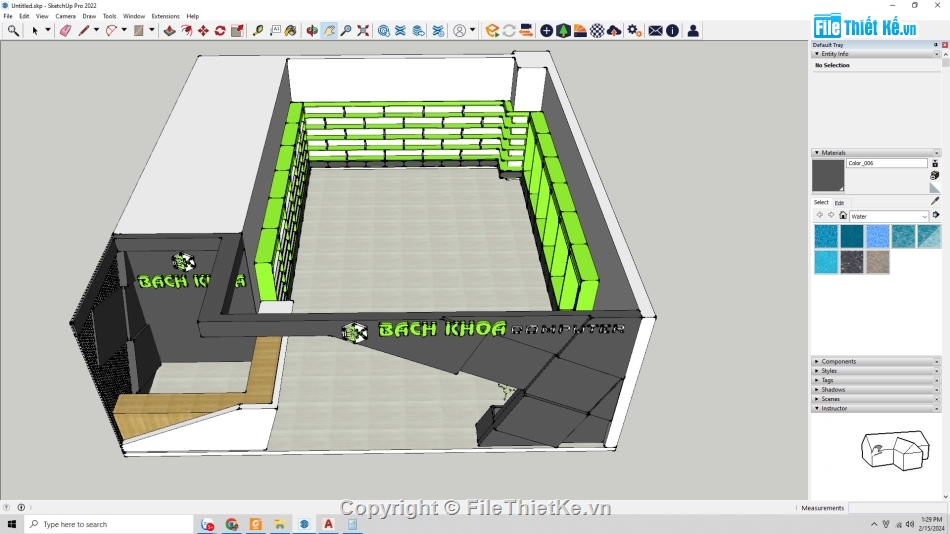Screen dimensions: 950x534
Task: Open the Extensions menu
Action: [165, 16]
